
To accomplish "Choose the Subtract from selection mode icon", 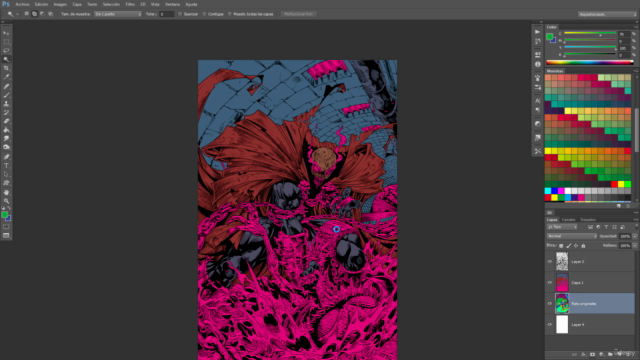I will (x=42, y=14).
